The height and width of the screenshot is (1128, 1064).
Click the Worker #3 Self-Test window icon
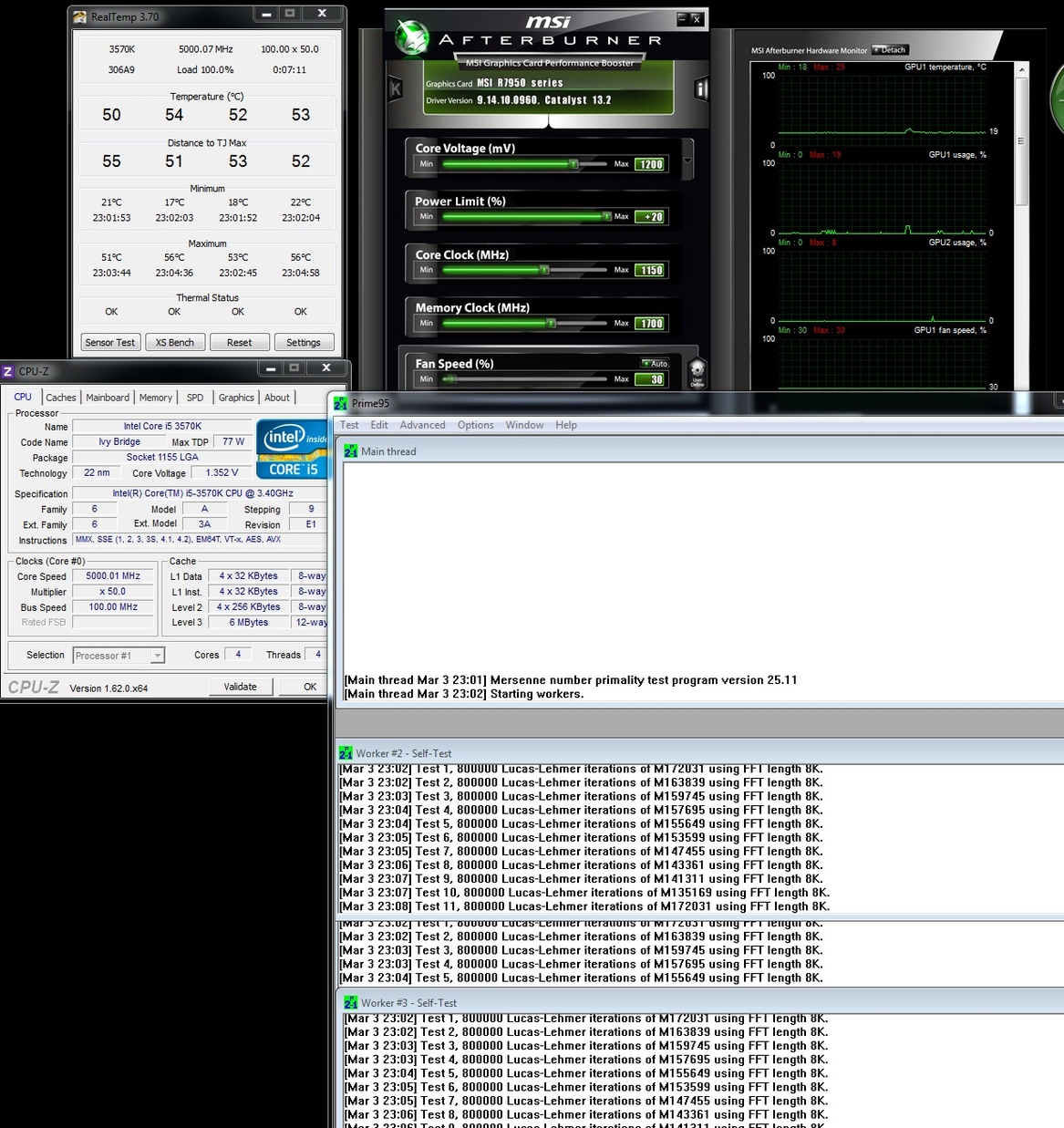[x=351, y=1002]
